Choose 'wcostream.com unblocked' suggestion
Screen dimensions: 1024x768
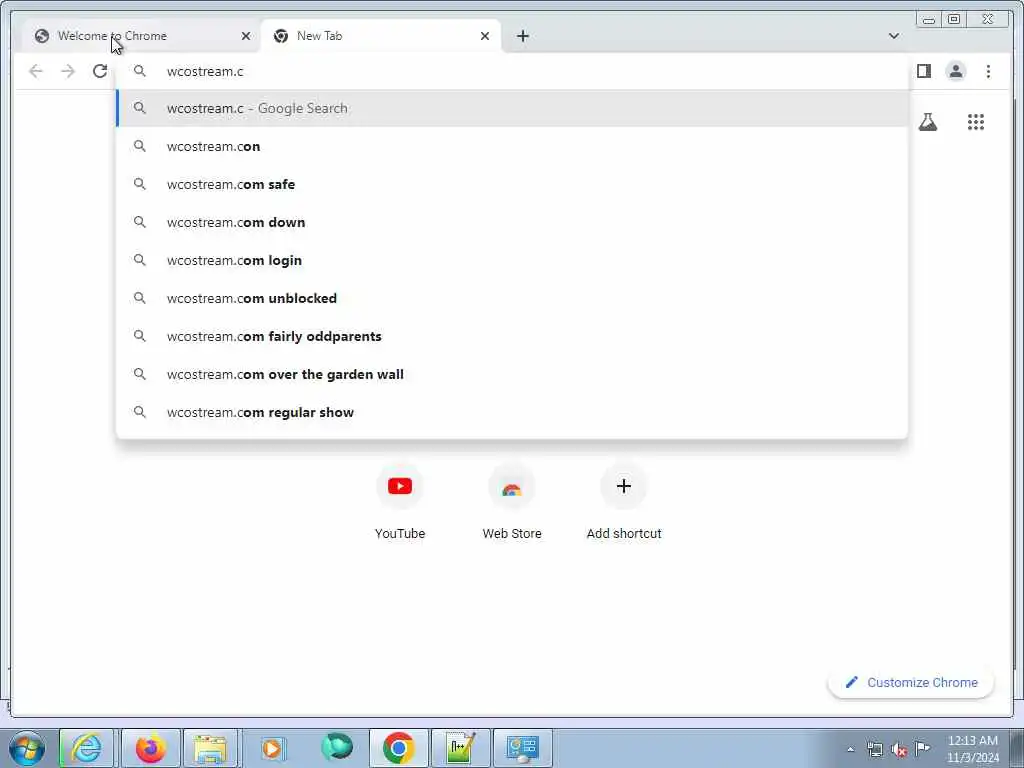point(512,298)
